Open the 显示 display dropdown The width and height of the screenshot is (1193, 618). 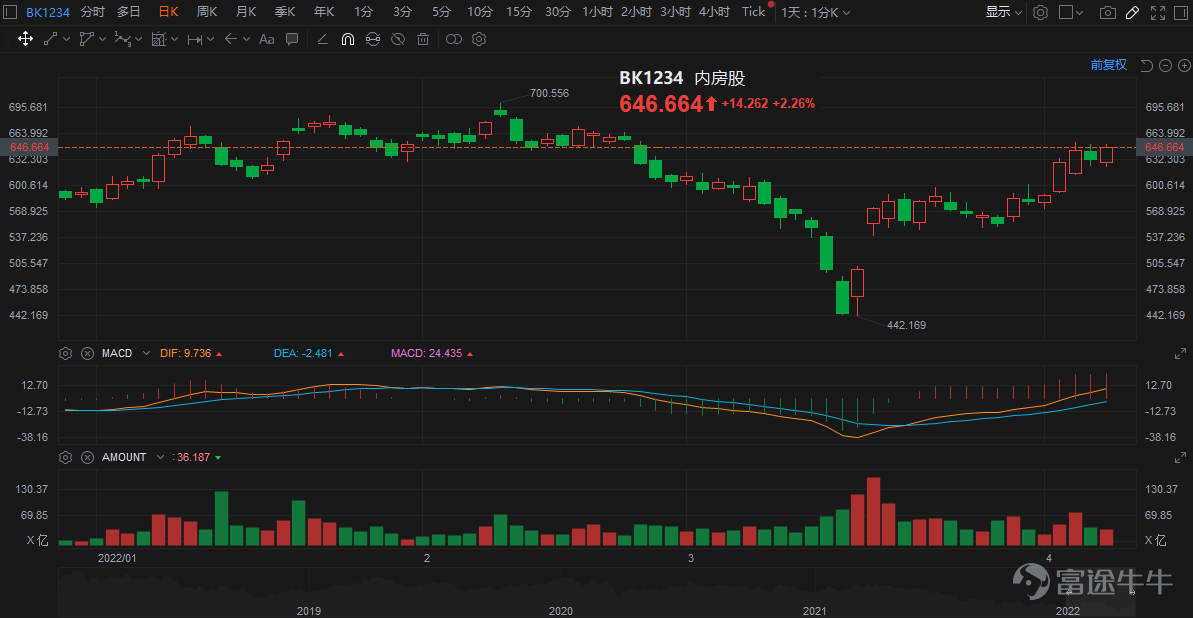click(1004, 12)
